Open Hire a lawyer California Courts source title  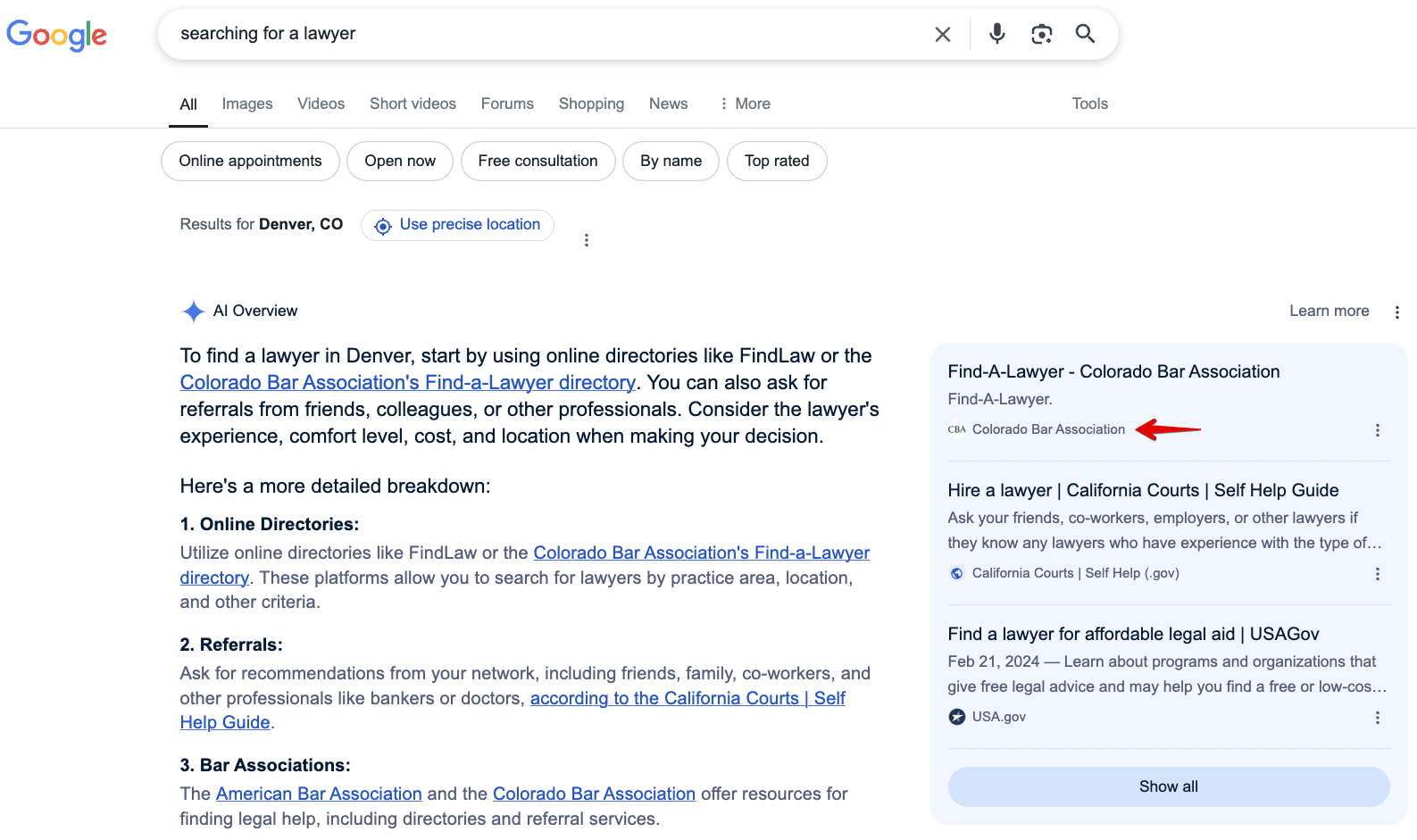1143,490
